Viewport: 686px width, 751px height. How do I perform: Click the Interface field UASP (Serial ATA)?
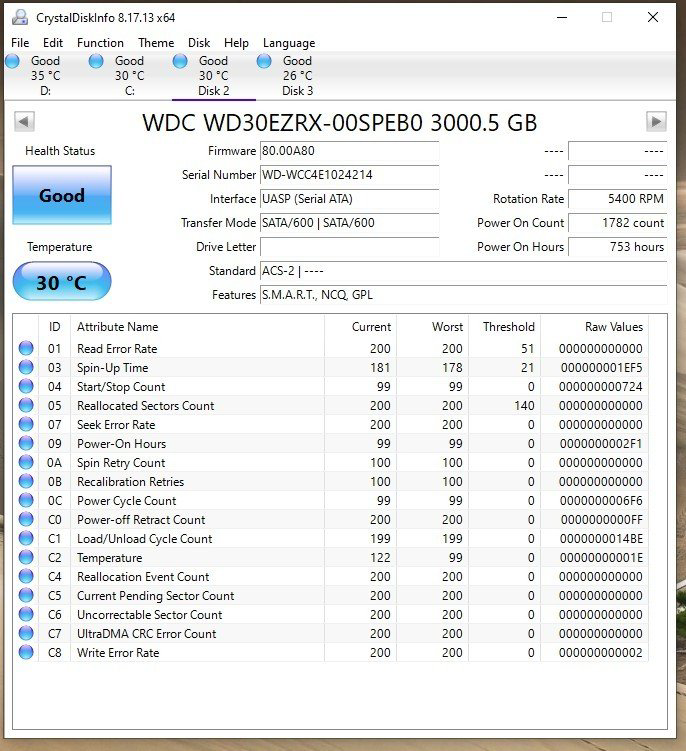coord(349,199)
